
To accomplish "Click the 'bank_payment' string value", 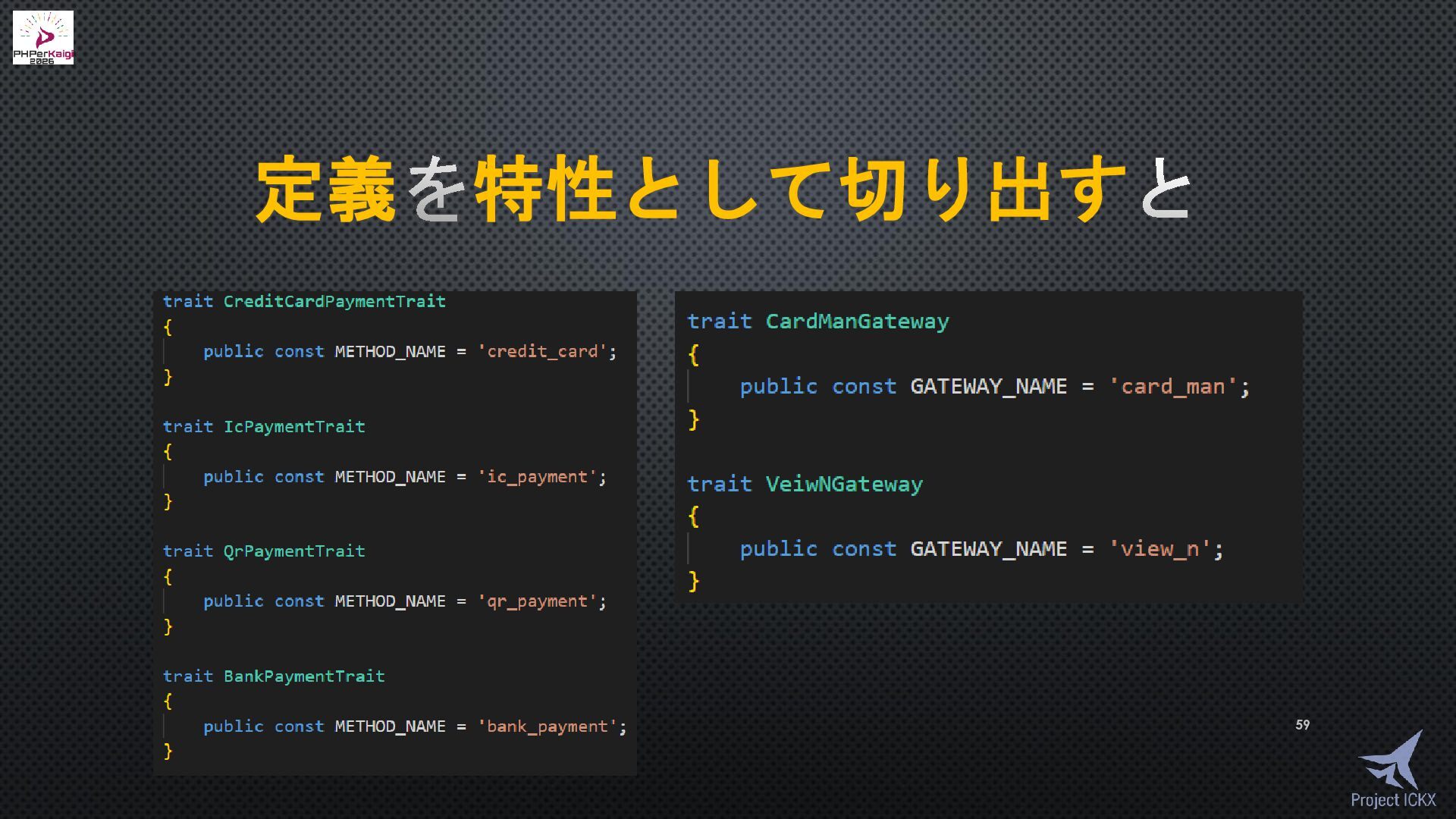I will [x=547, y=726].
